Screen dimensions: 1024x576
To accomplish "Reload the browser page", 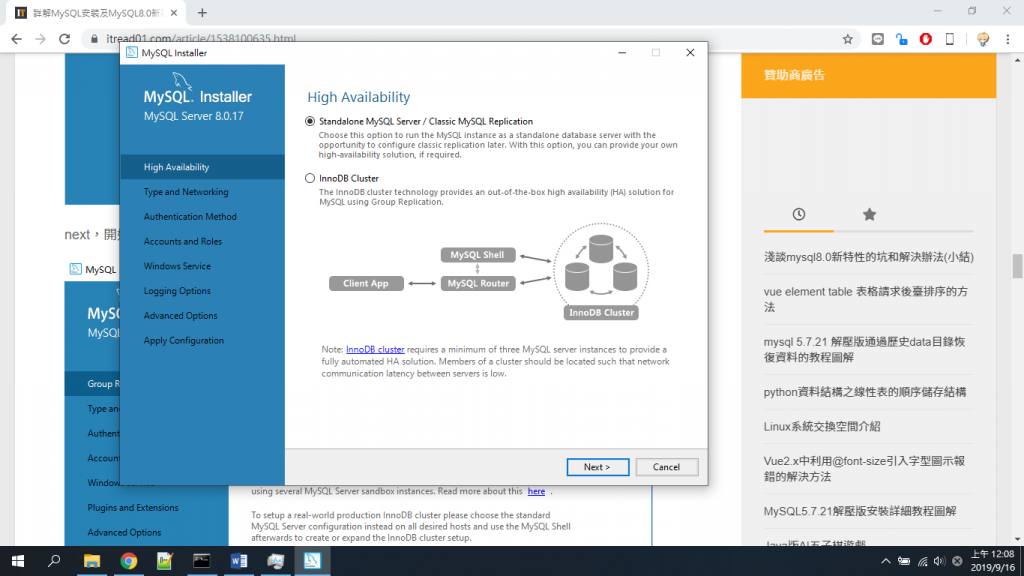I will coord(65,39).
